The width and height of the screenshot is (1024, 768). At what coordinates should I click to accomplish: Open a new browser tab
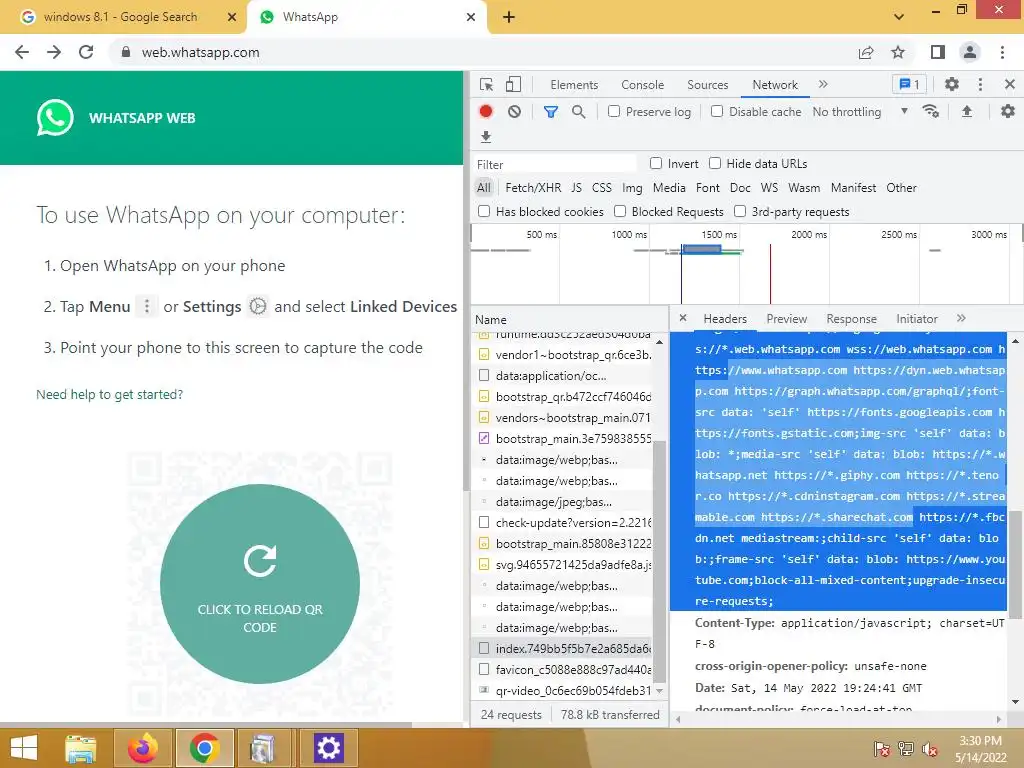pos(509,17)
